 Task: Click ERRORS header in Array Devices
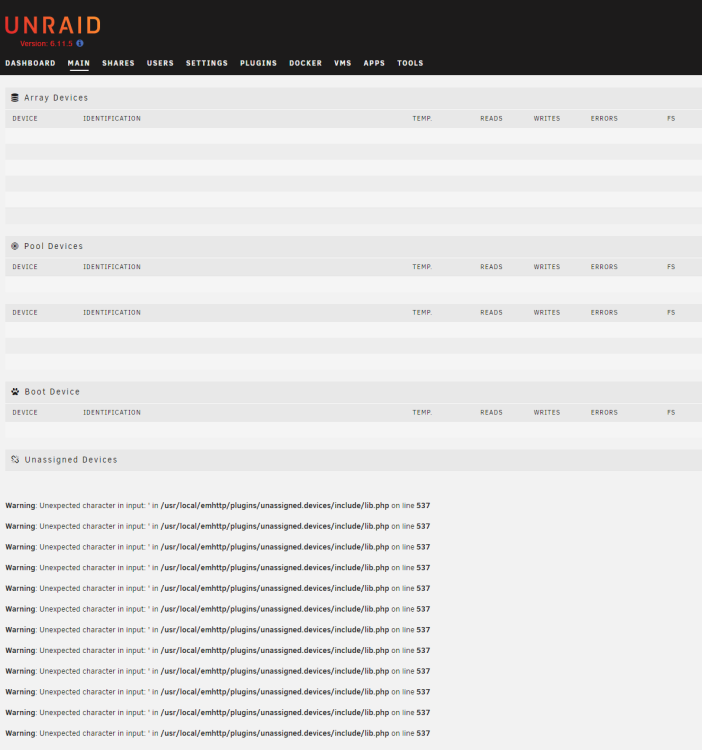pyautogui.click(x=604, y=119)
